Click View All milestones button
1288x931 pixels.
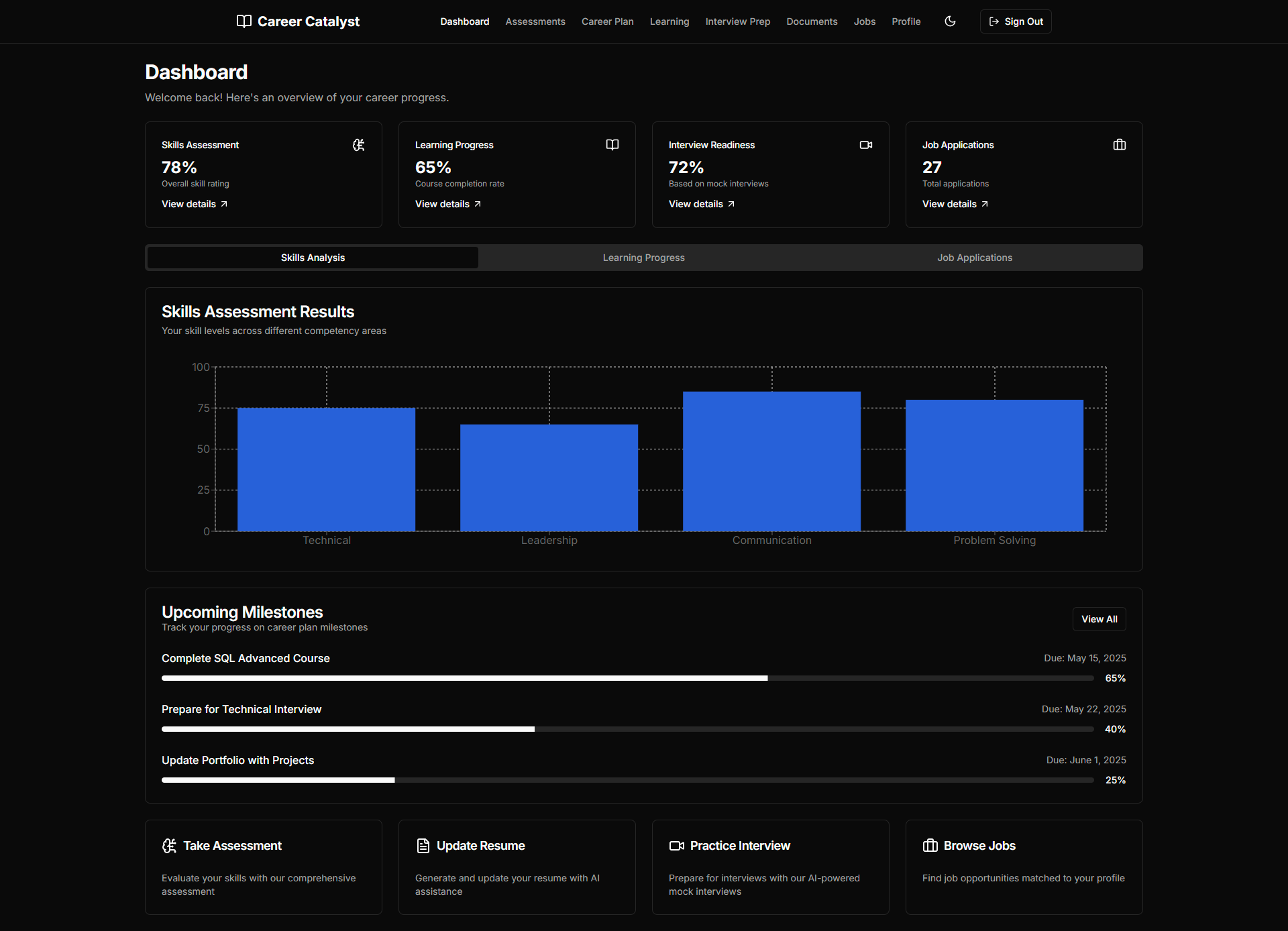click(x=1099, y=619)
